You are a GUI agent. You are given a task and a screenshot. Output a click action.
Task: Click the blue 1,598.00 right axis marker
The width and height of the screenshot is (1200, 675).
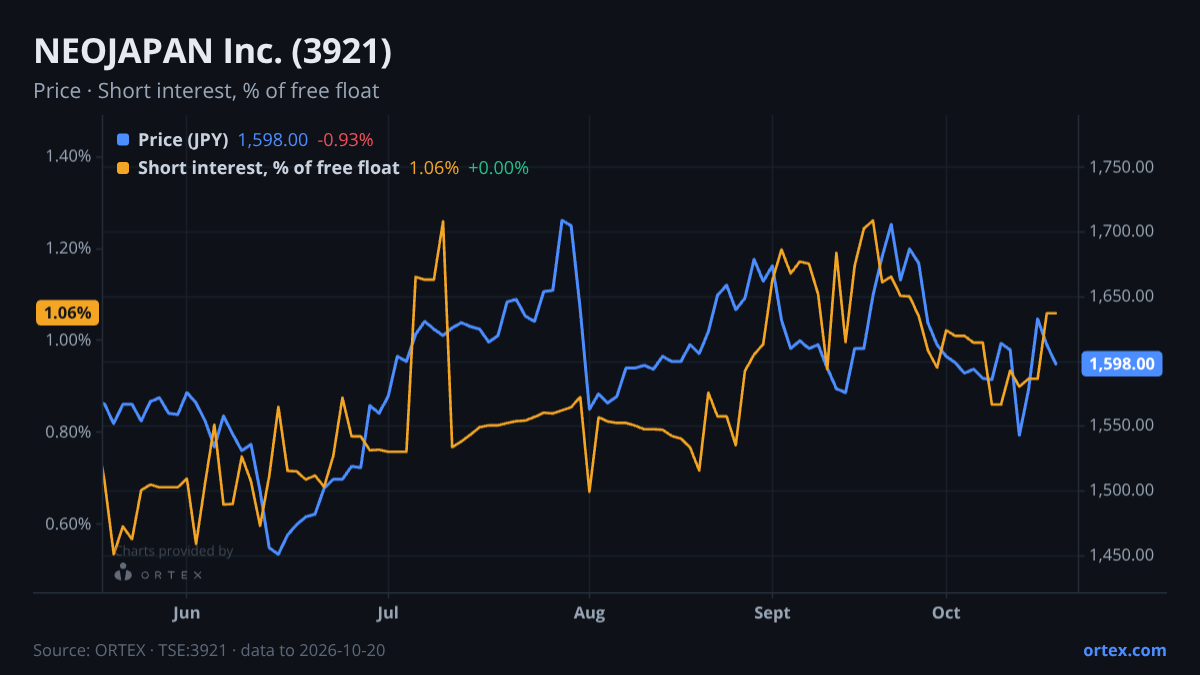pos(1122,364)
